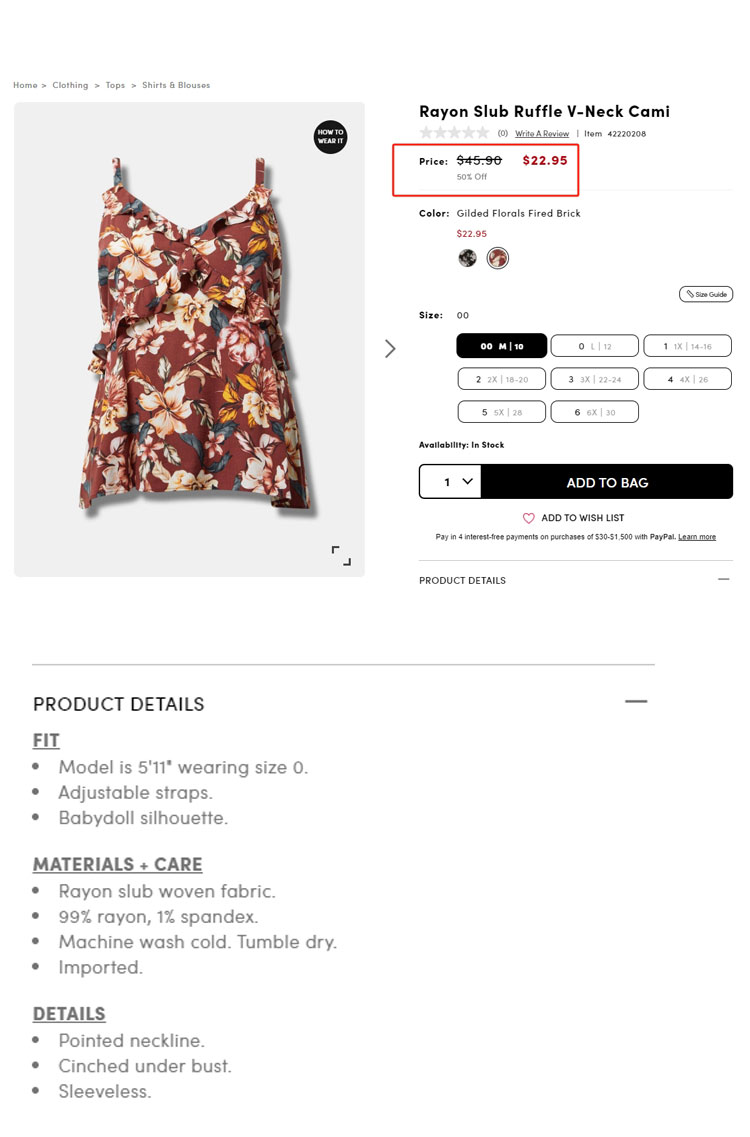Click PayPal Learn more link

click(697, 537)
